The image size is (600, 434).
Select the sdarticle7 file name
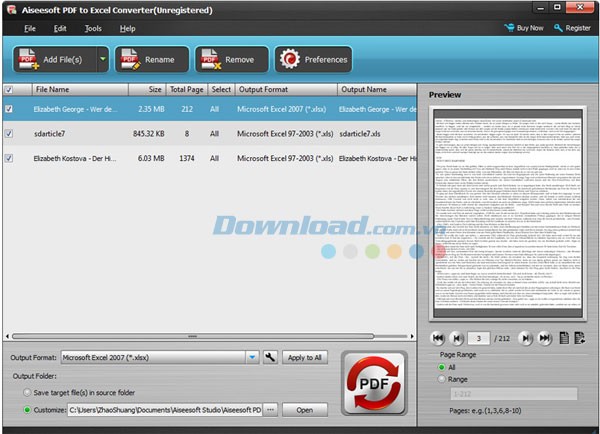[x=49, y=134]
